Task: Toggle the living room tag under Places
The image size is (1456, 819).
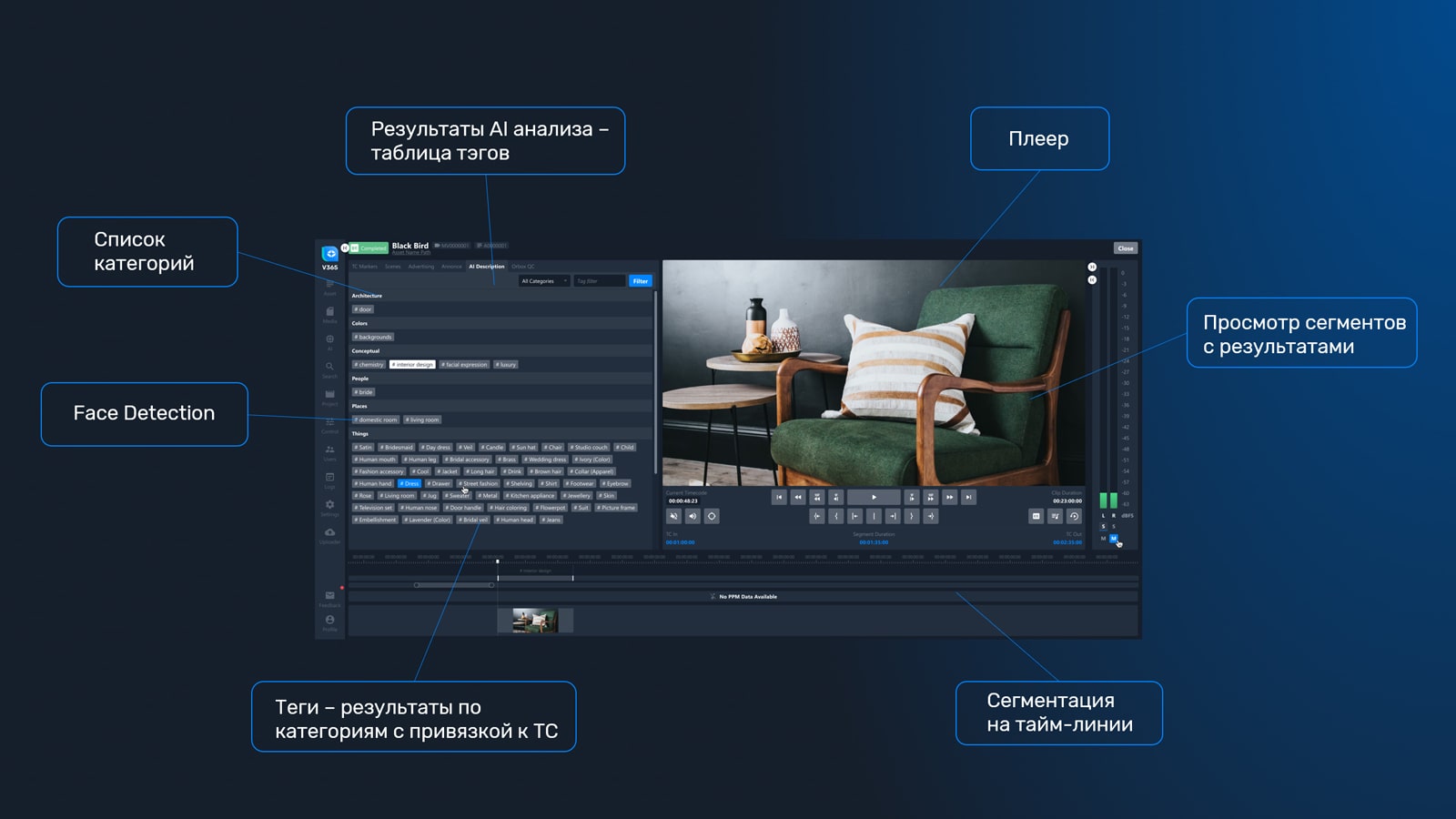Action: (423, 420)
